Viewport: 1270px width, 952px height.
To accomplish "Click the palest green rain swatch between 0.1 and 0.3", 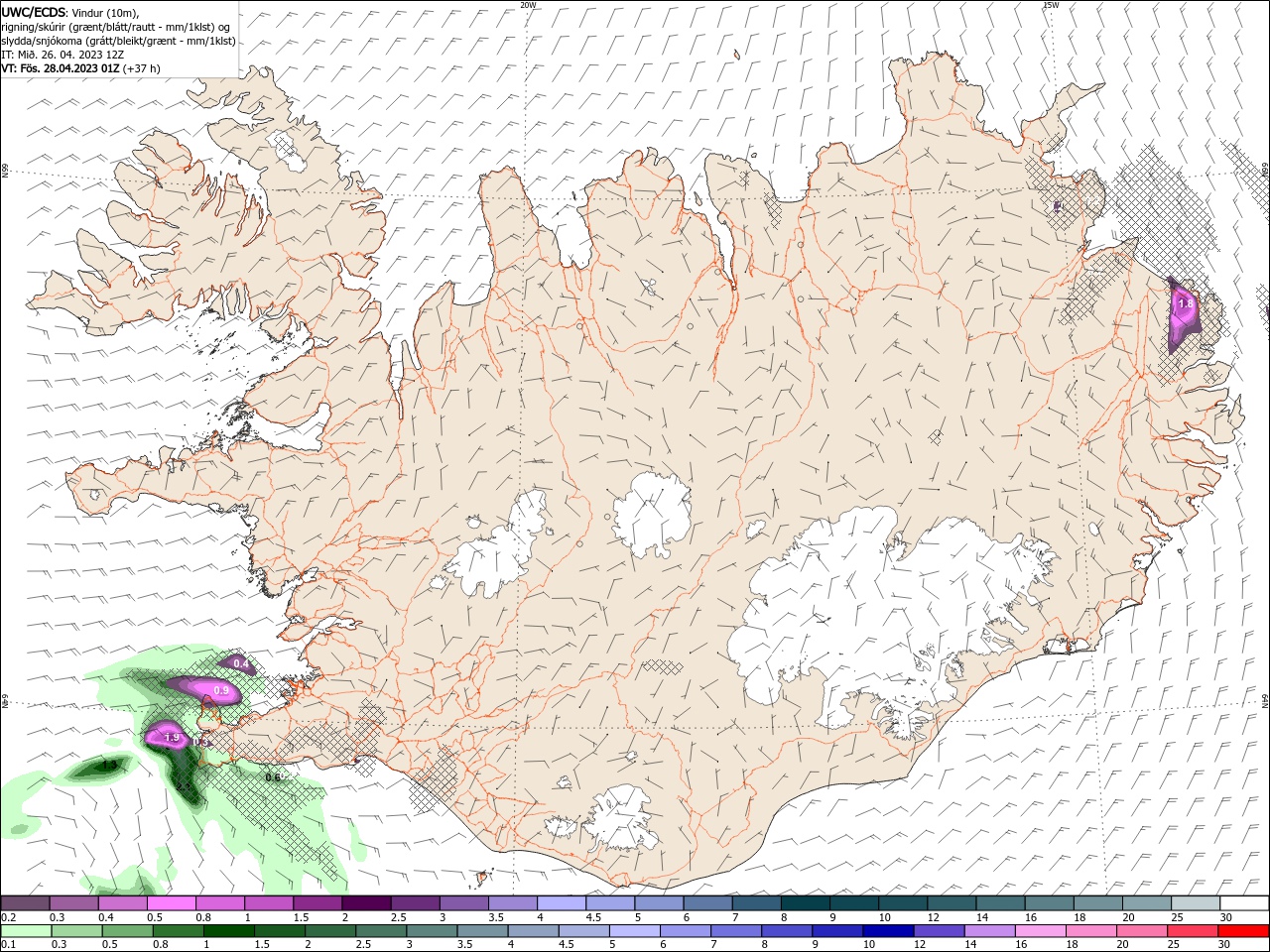I will coord(26,931).
